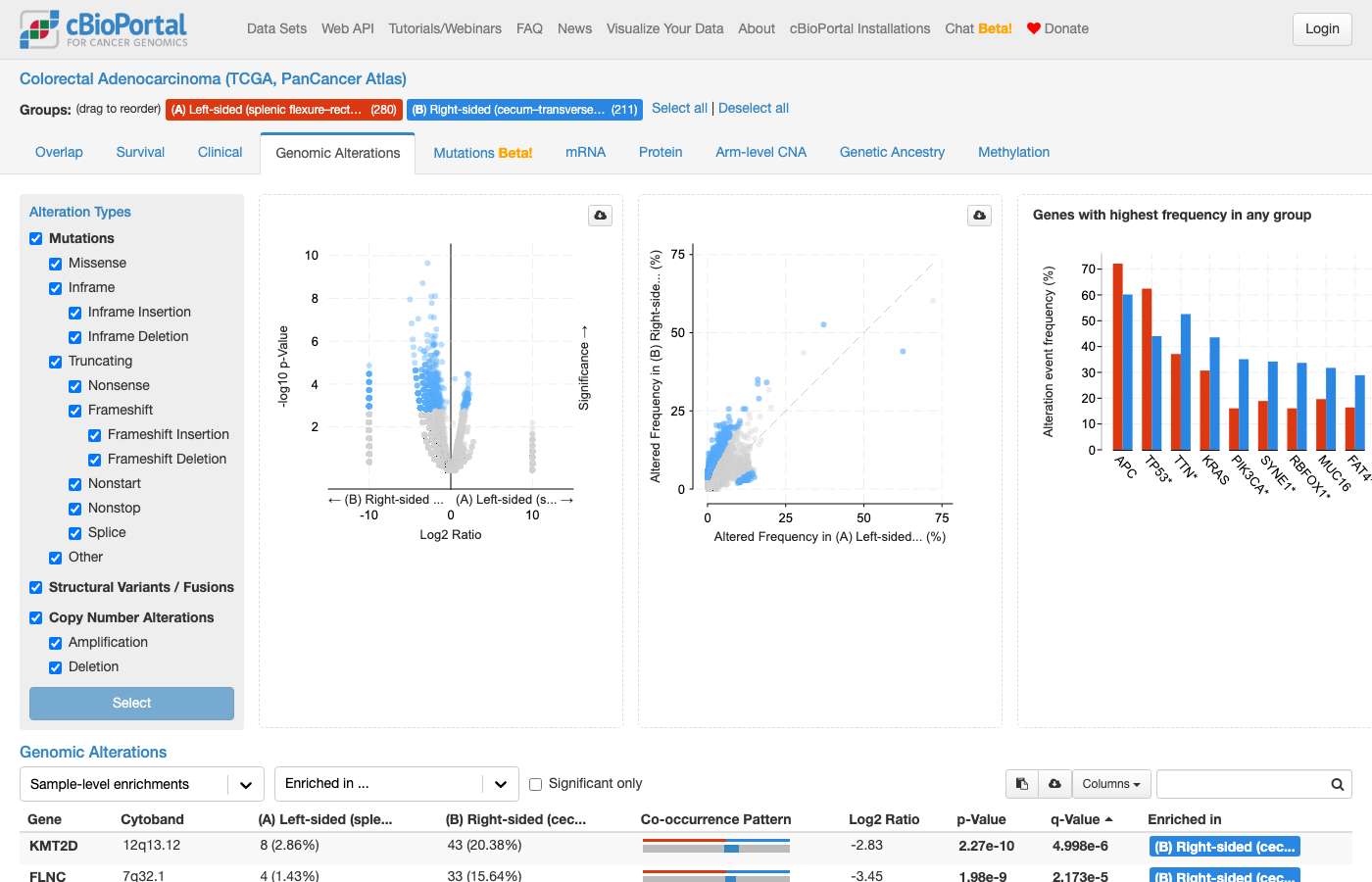Click Enriched in (B) Right-sided badge for KMT2D
1372x882 pixels.
pos(1224,847)
